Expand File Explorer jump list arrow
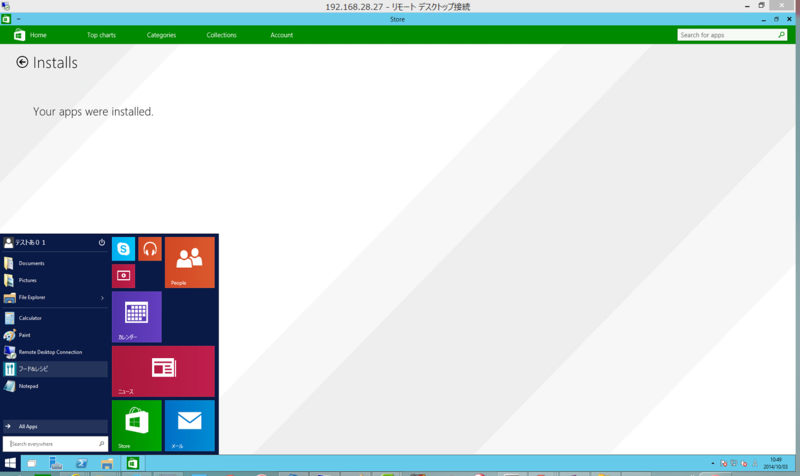This screenshot has width=800, height=476. click(x=103, y=298)
